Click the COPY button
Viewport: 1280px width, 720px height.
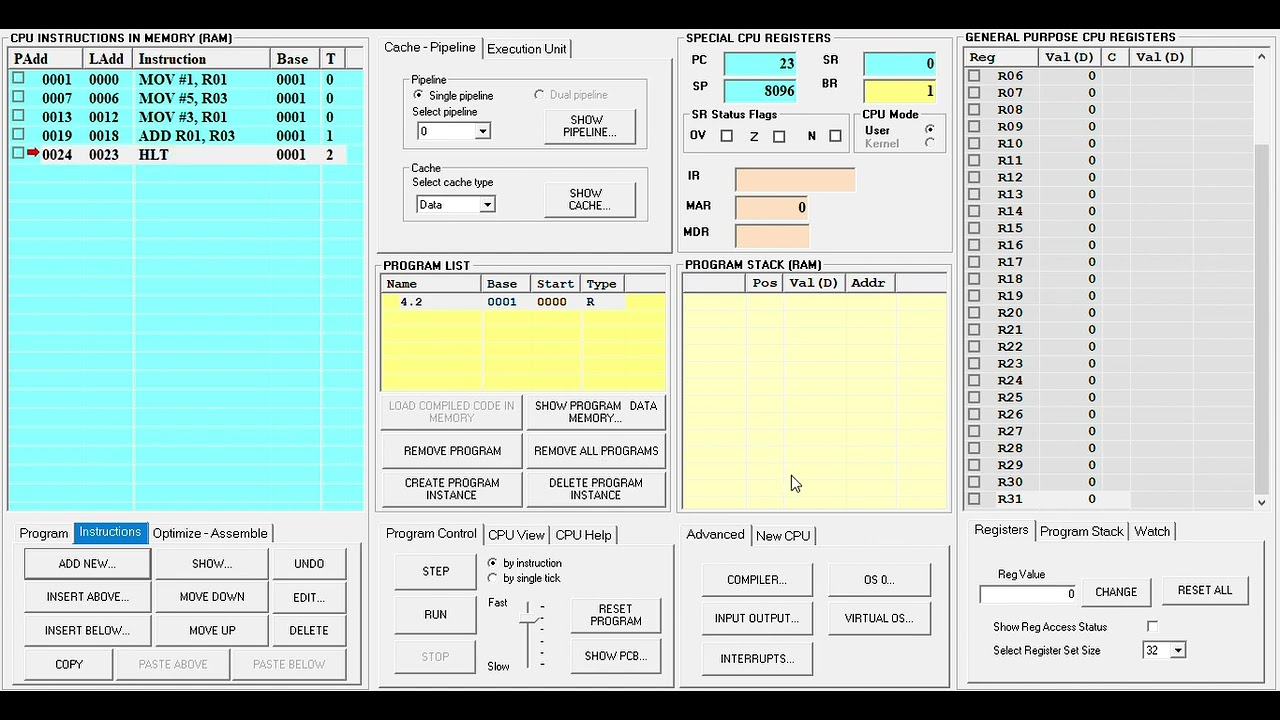69,664
